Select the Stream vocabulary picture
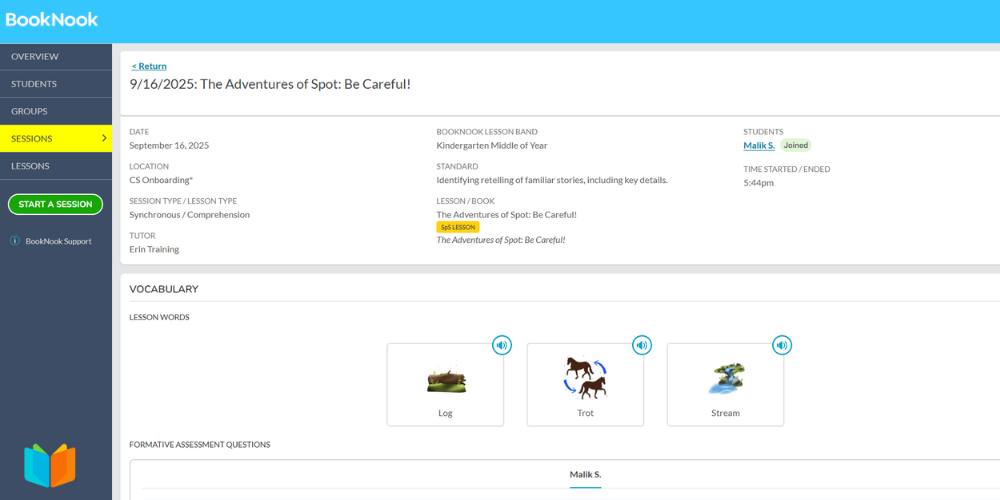Image resolution: width=1000 pixels, height=500 pixels. [726, 380]
